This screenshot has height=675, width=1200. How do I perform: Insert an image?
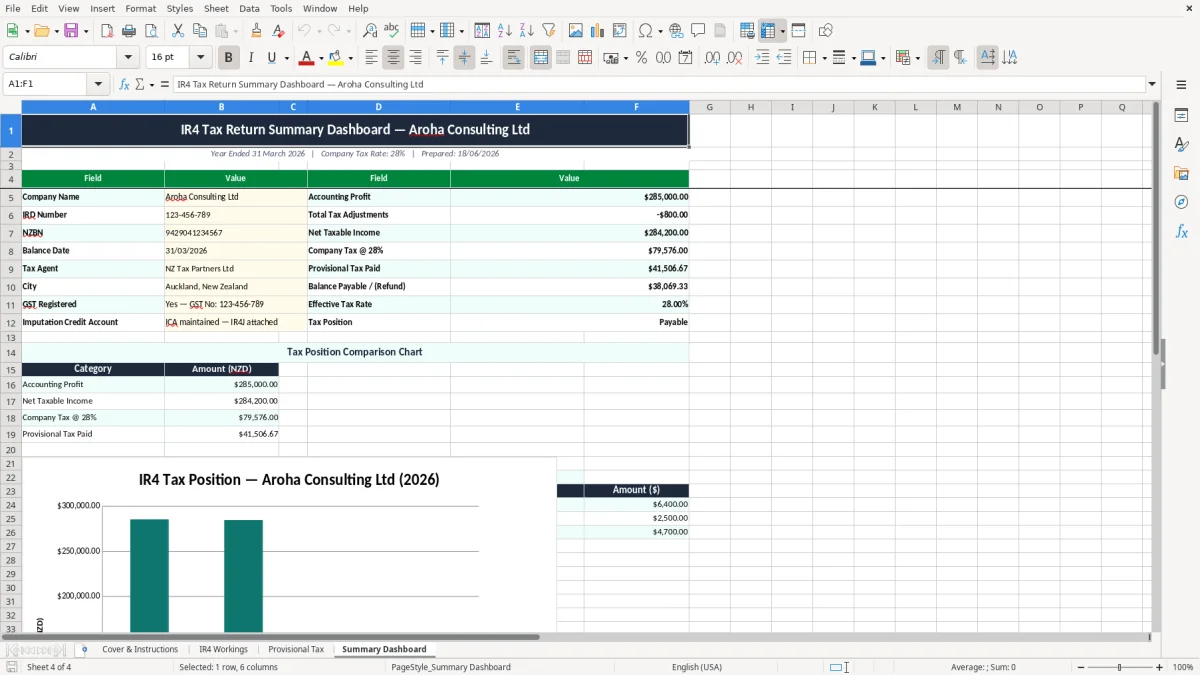click(576, 31)
